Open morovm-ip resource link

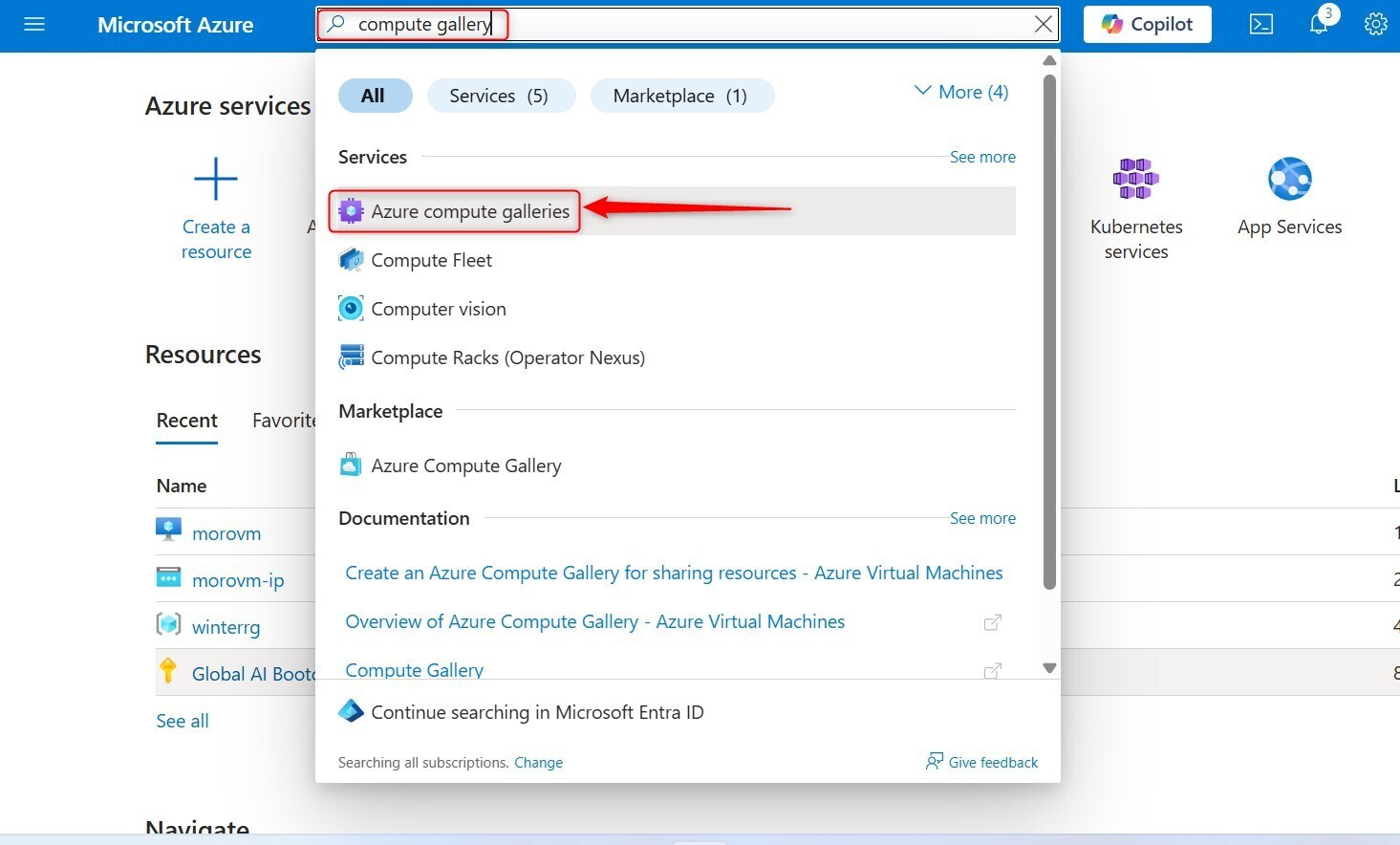pos(238,580)
